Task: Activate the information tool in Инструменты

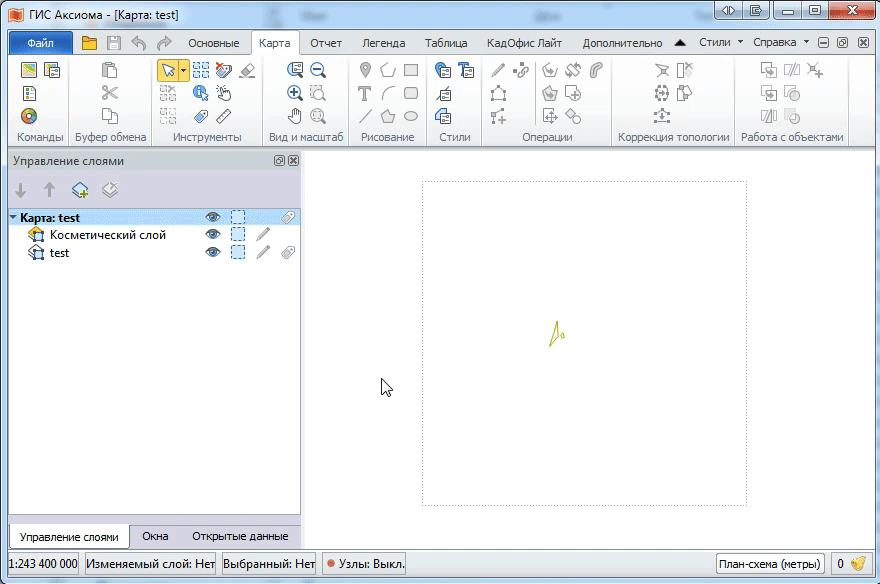Action: 201,94
